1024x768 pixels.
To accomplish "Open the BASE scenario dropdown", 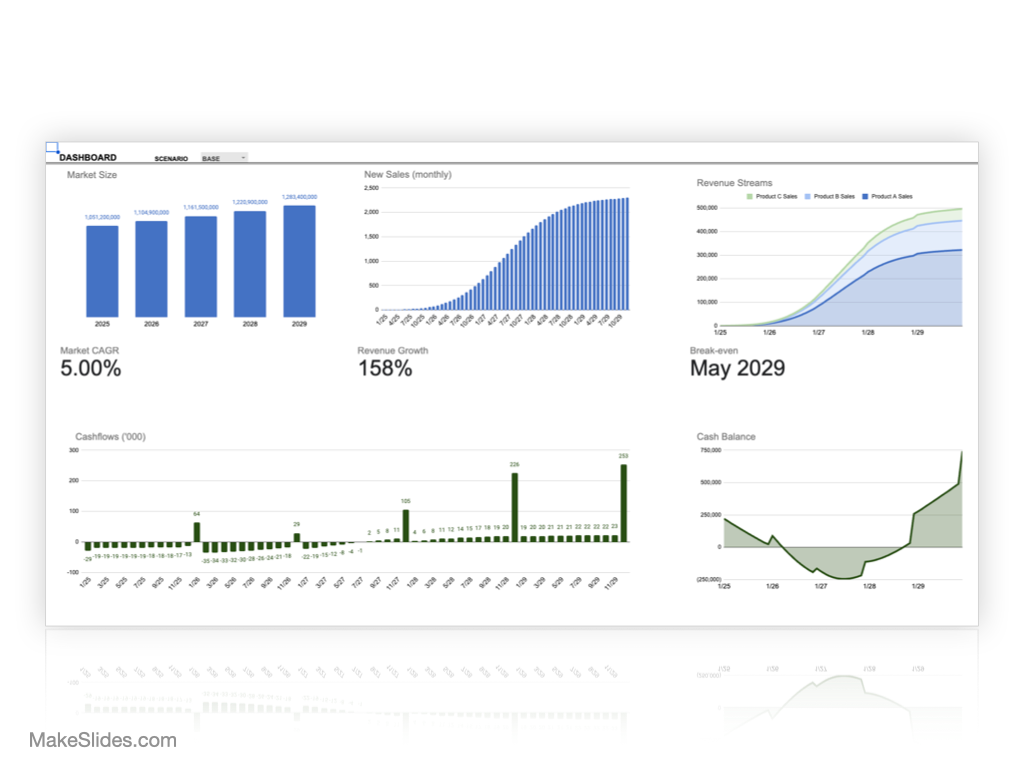I will pos(224,158).
